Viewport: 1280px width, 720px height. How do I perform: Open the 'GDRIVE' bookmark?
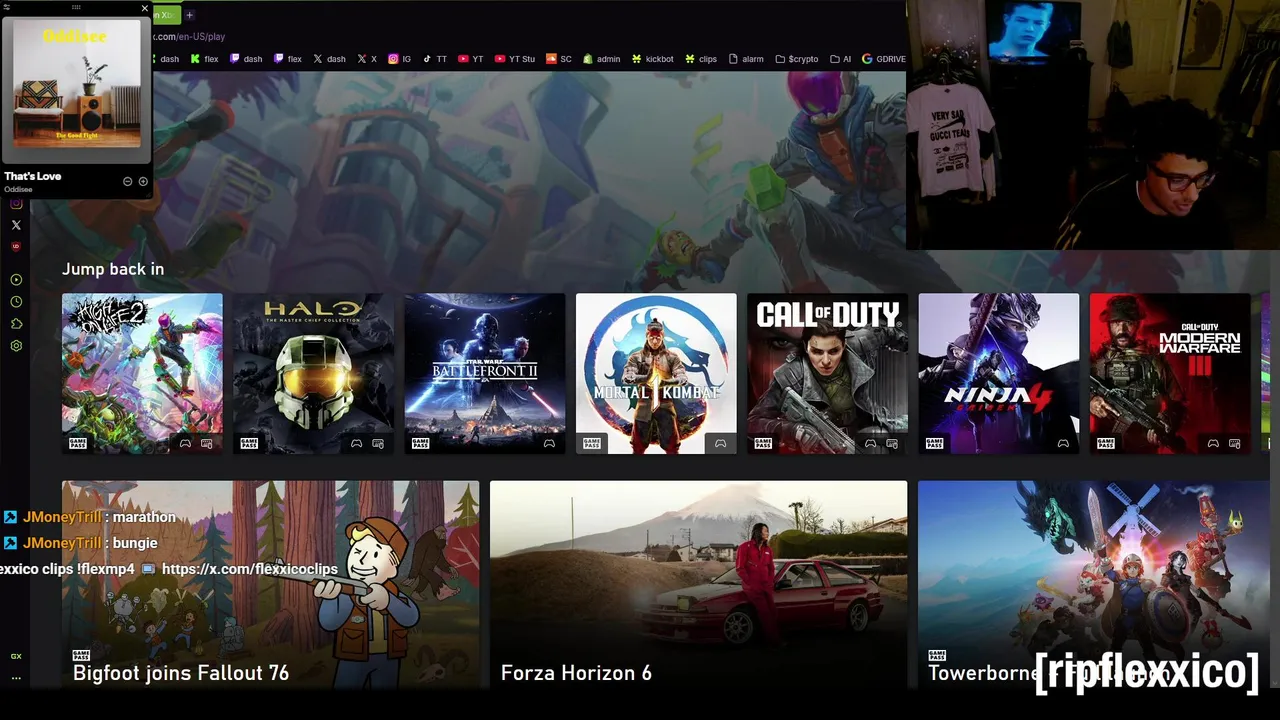[x=884, y=59]
